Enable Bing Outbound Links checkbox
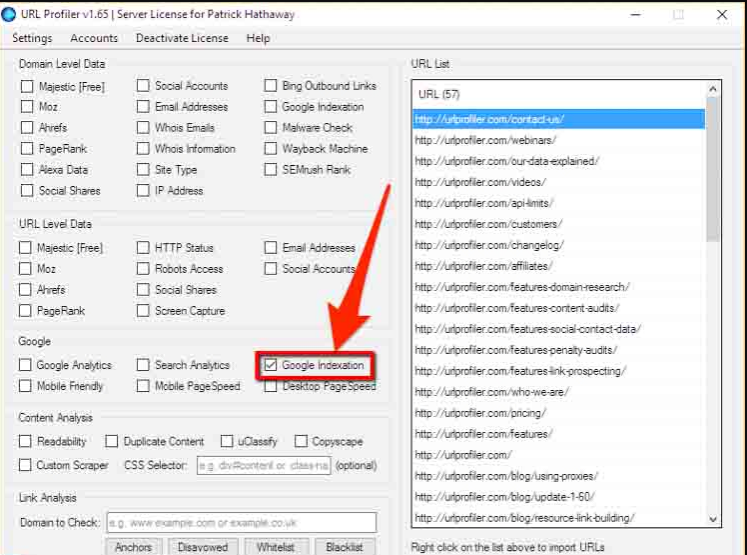Image resolution: width=747 pixels, height=555 pixels. pos(271,86)
